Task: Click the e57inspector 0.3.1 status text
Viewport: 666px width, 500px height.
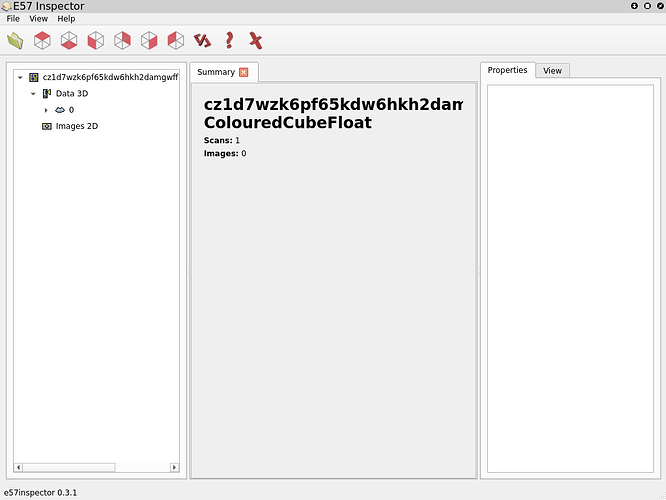Action: point(40,493)
